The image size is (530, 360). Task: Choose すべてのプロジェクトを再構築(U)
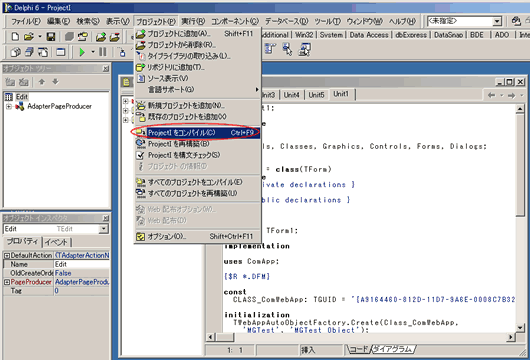pos(197,193)
